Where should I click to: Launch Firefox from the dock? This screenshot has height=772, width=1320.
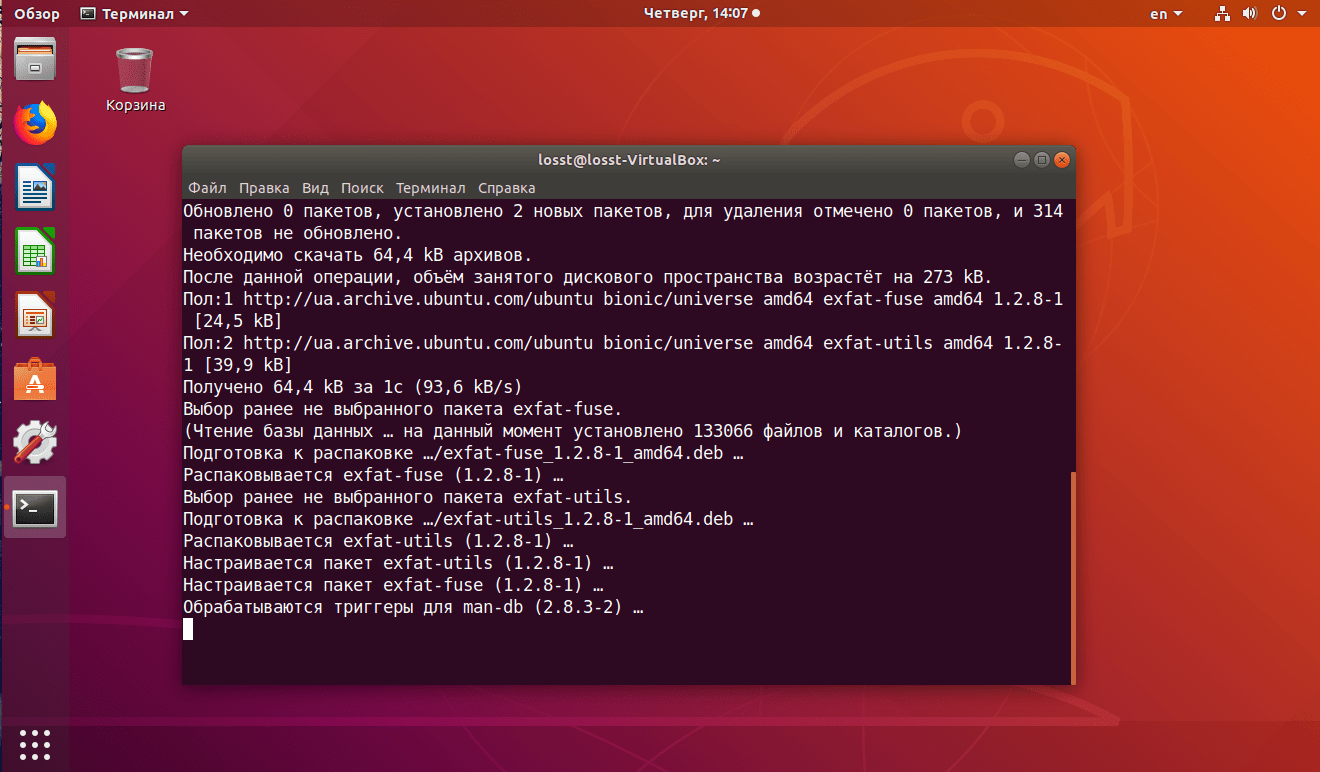[35, 123]
